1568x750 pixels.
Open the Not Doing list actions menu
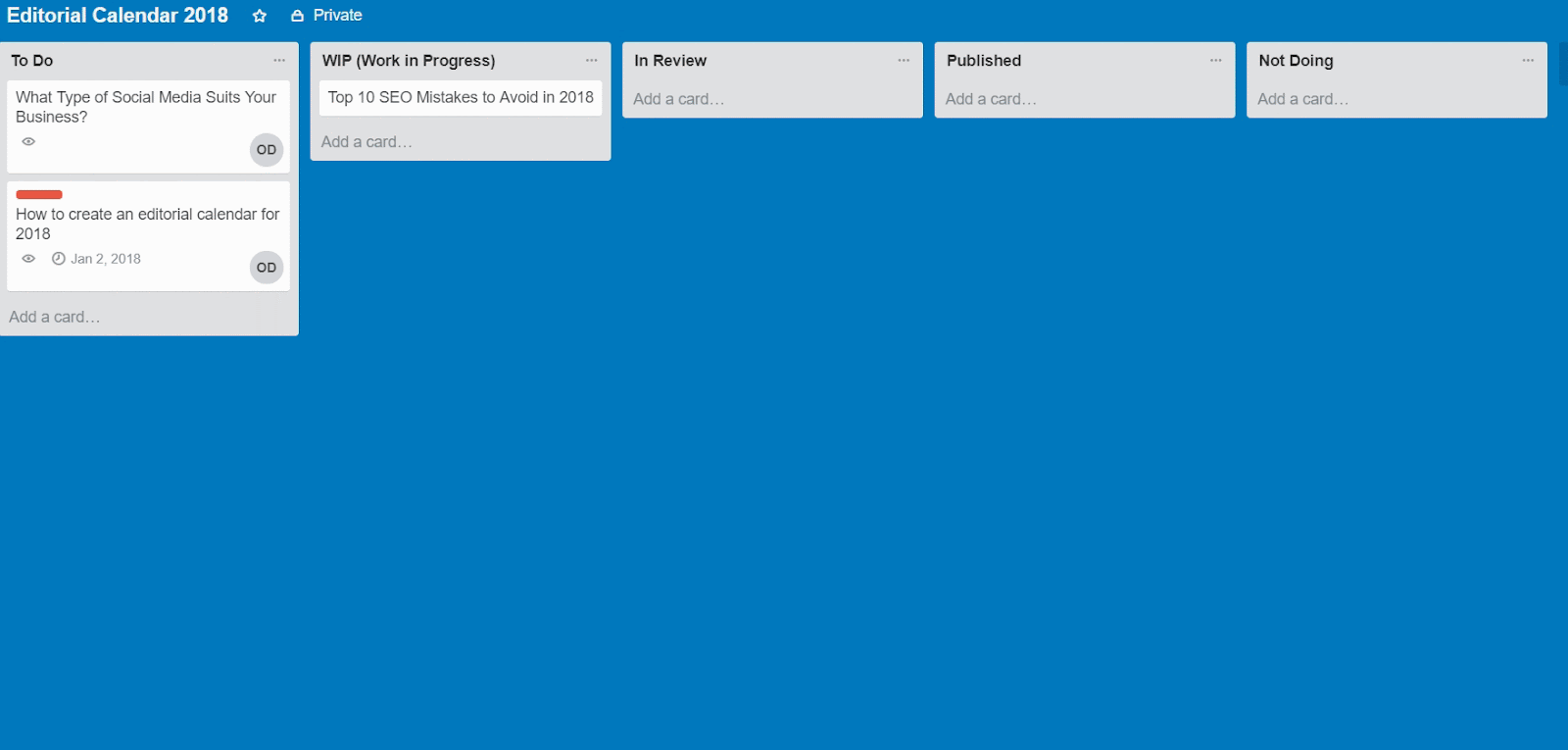point(1528,61)
